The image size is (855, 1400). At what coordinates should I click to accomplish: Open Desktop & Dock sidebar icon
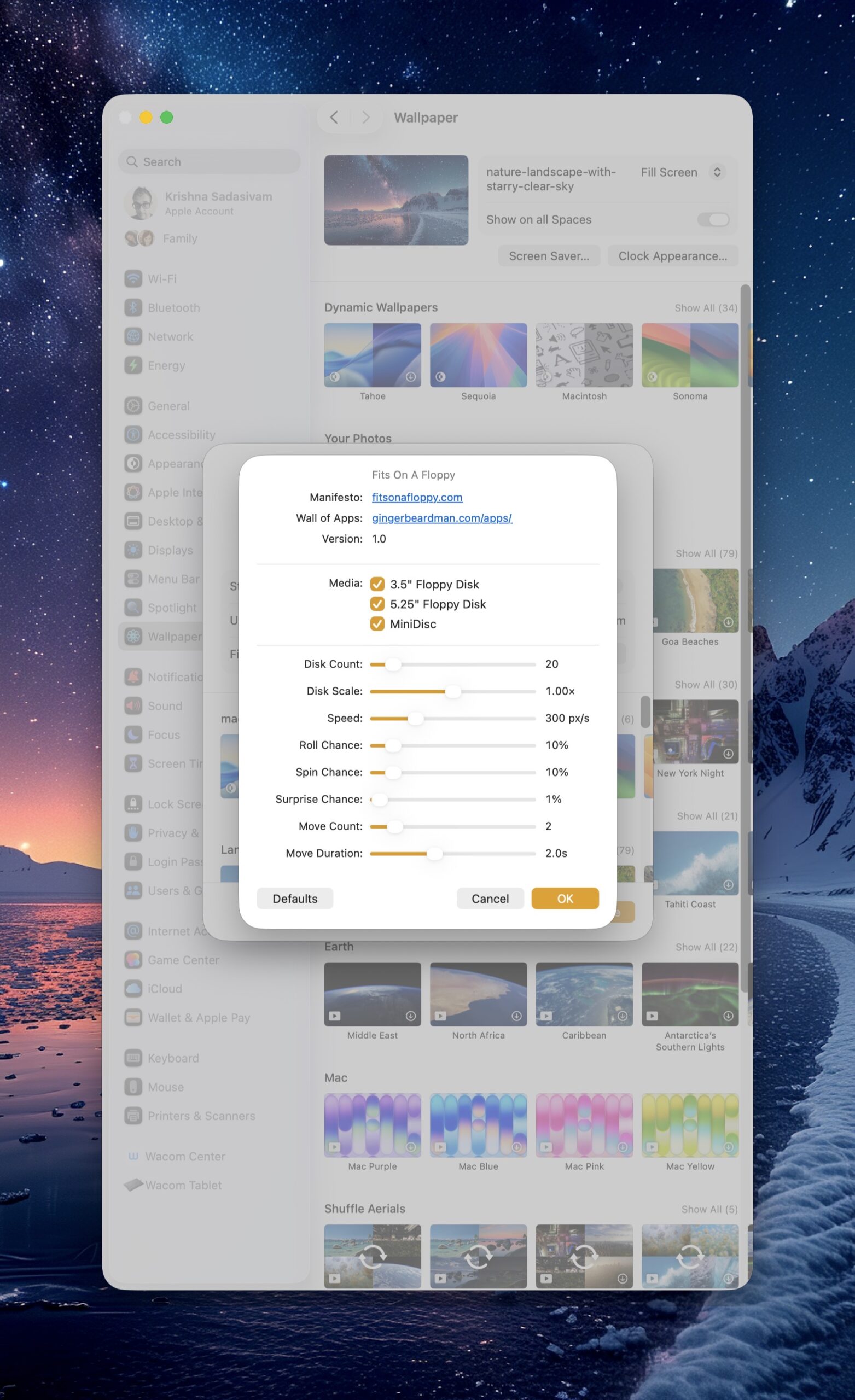coord(133,521)
